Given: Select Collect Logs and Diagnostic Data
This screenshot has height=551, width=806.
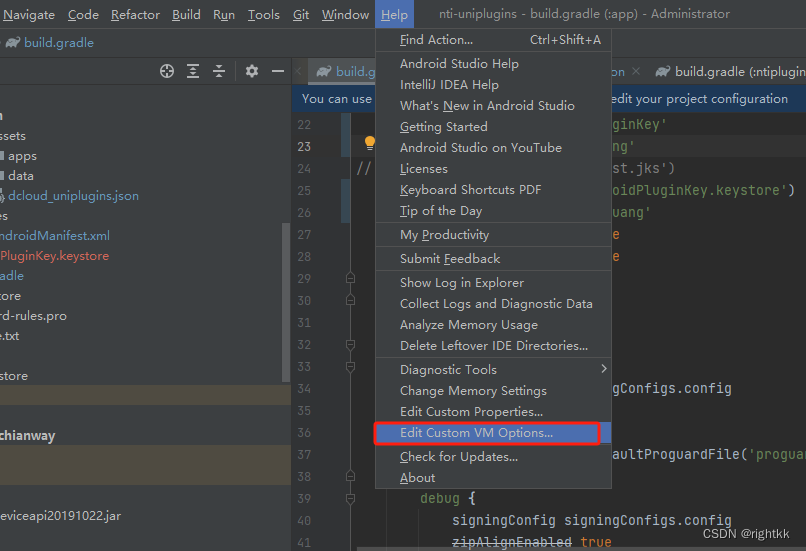Looking at the screenshot, I should (493, 304).
